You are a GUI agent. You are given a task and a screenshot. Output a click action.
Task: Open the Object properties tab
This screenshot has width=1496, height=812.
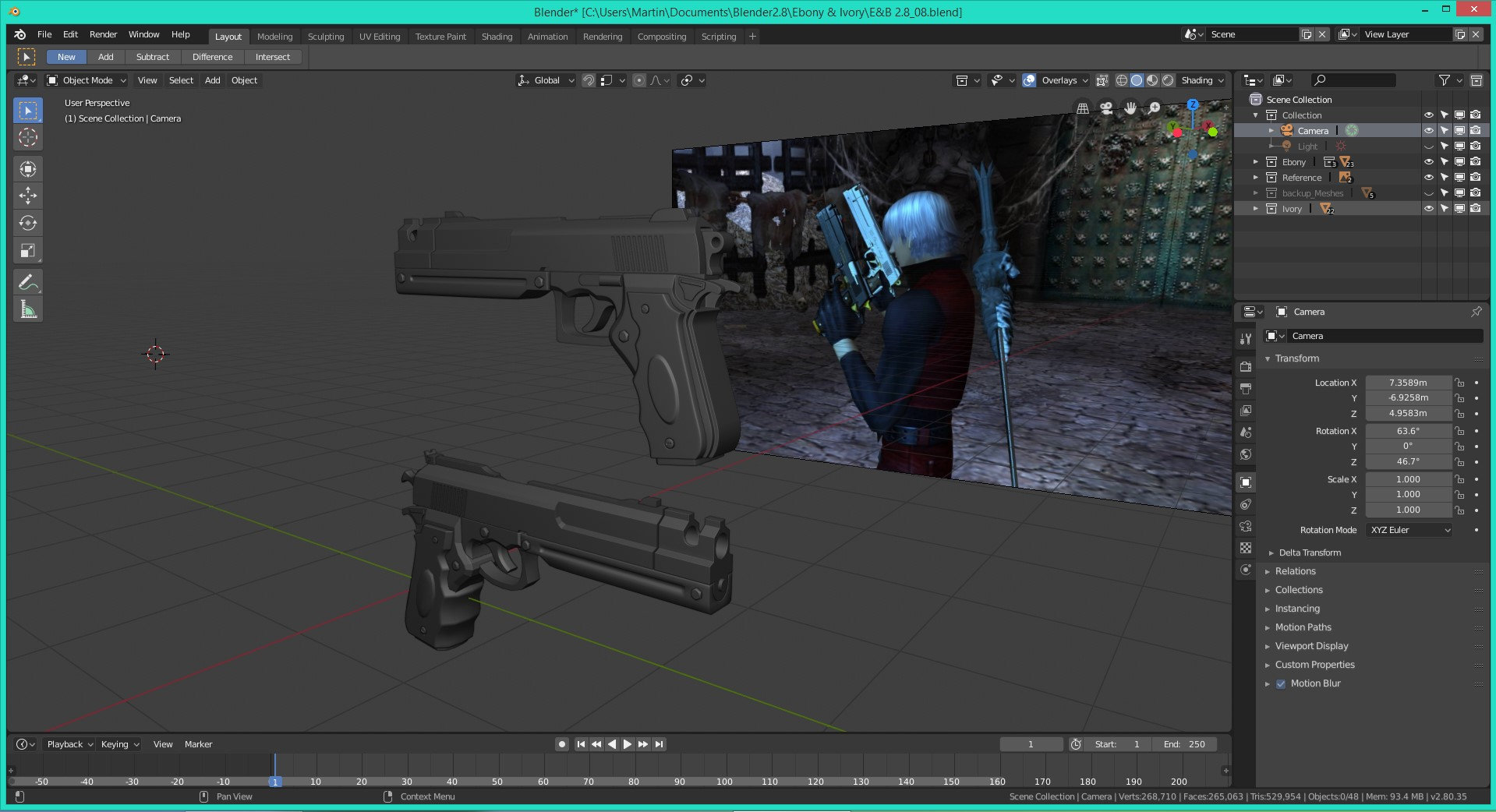click(x=1246, y=482)
